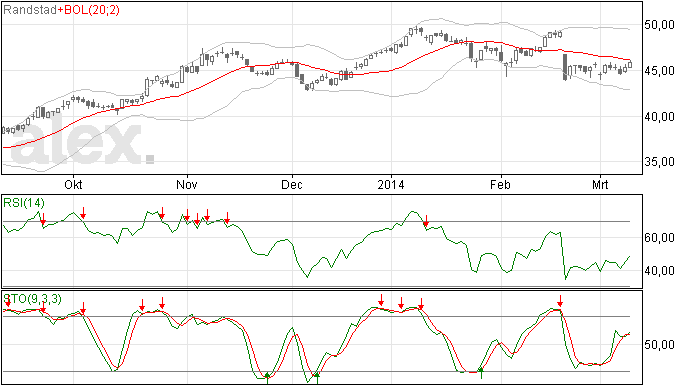Click the 35,00 price axis label
The width and height of the screenshot is (690, 387).
[659, 162]
